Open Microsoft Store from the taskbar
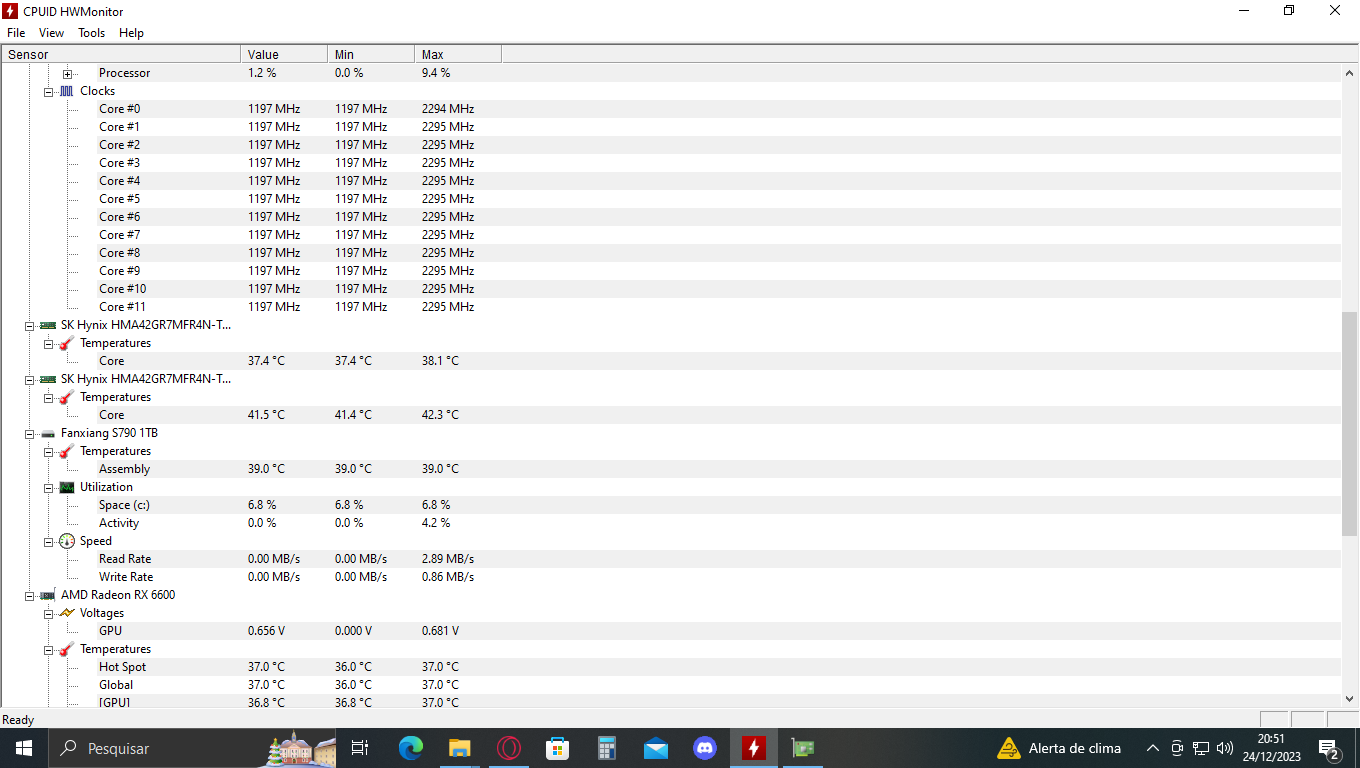 [558, 748]
